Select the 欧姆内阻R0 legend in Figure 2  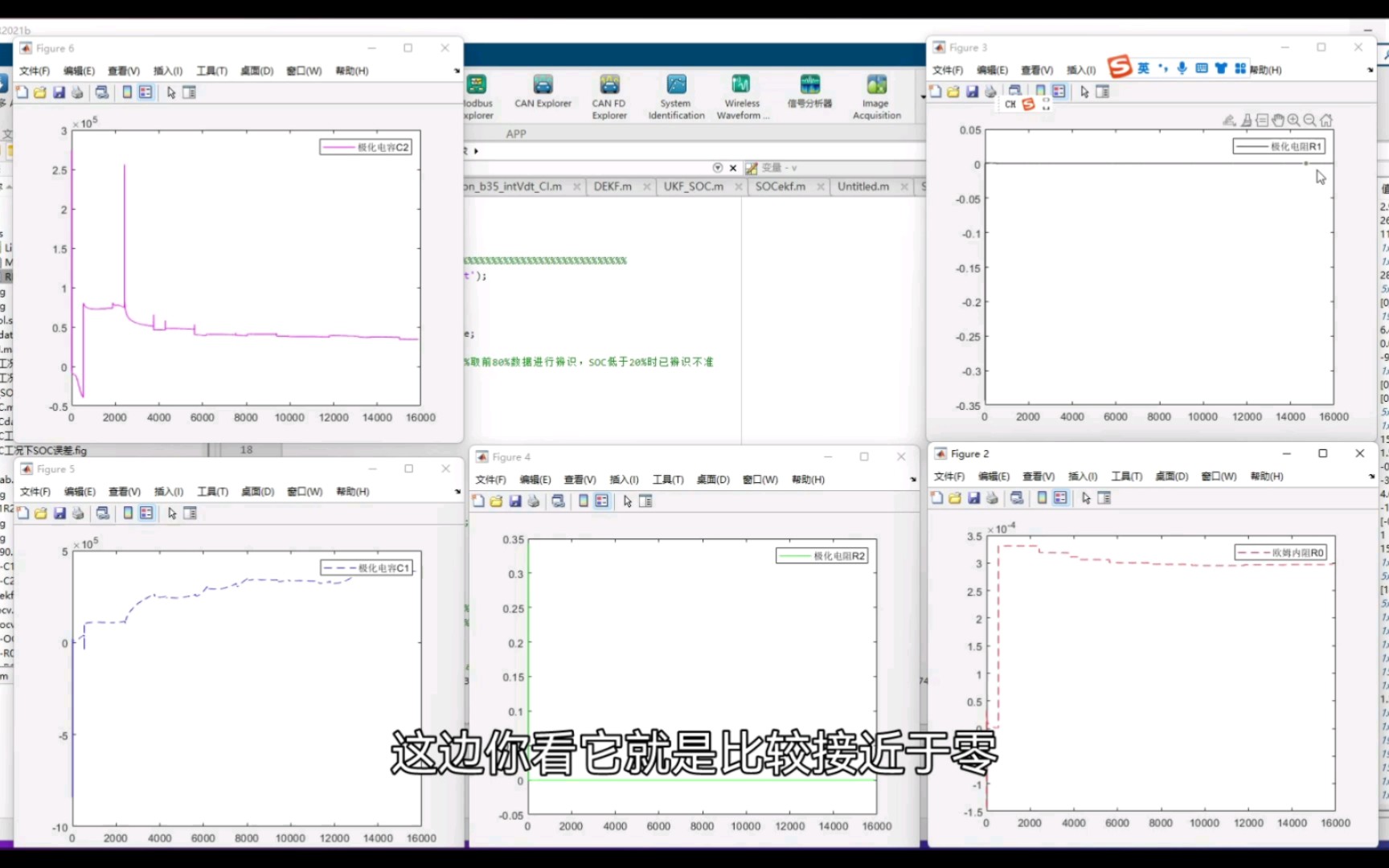1280,552
